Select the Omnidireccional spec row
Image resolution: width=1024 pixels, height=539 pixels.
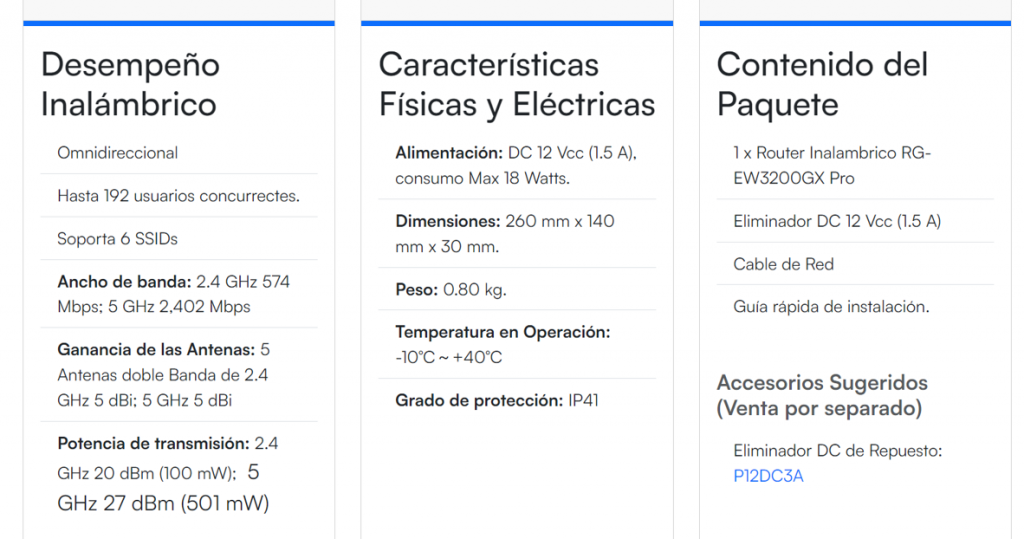(118, 153)
